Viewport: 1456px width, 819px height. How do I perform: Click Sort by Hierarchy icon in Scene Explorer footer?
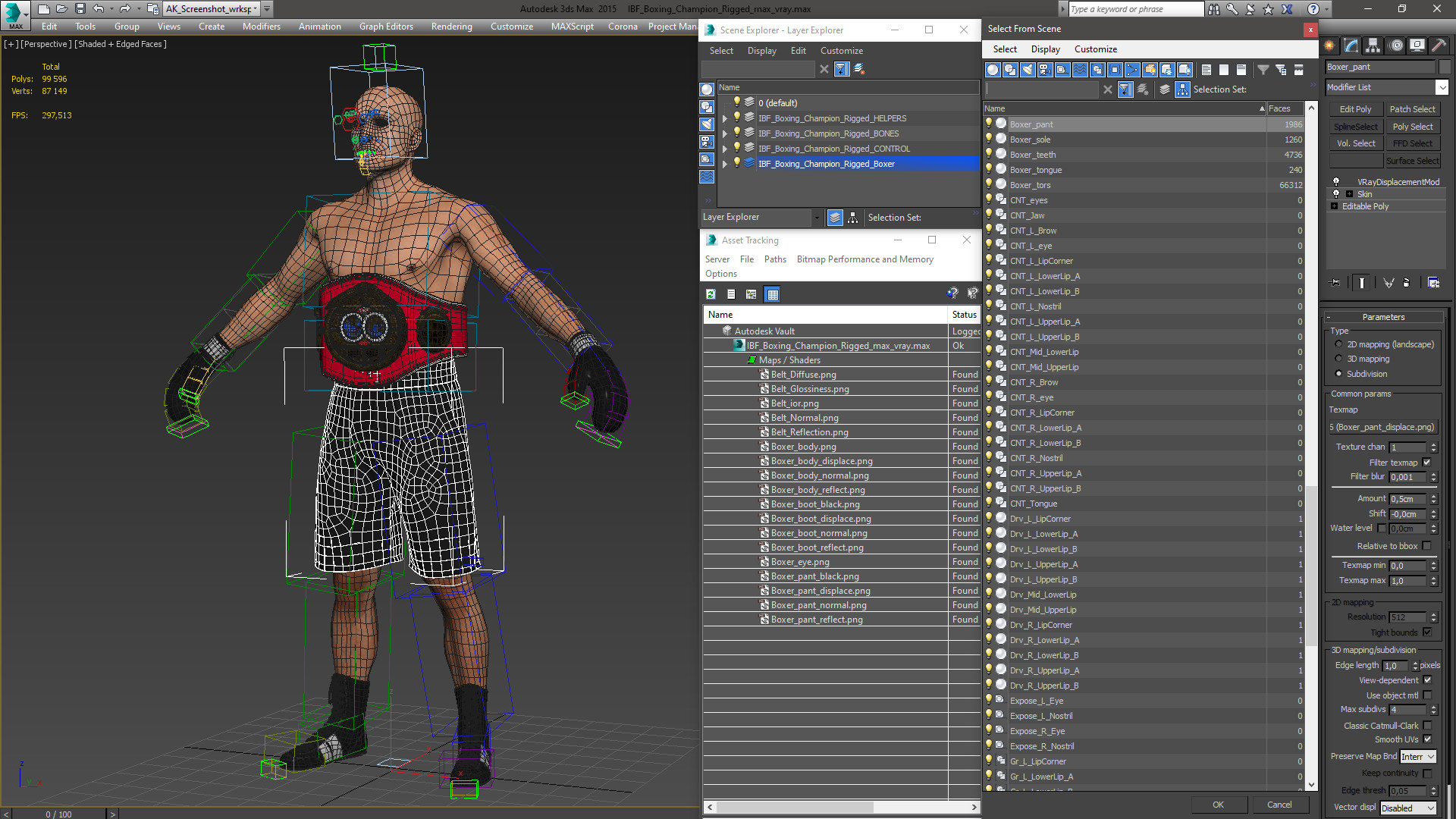pos(853,218)
